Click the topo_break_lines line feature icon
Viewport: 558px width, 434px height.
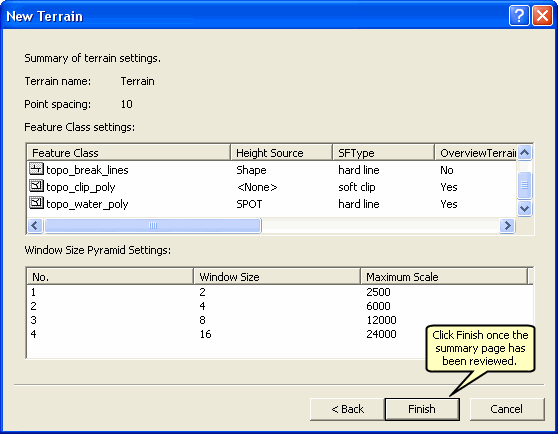click(36, 169)
